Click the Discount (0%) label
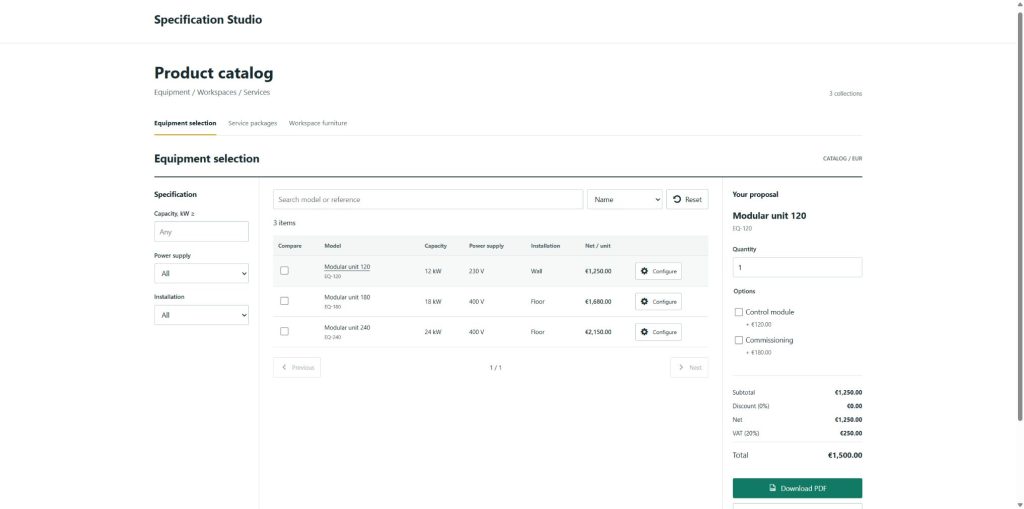 tap(751, 406)
